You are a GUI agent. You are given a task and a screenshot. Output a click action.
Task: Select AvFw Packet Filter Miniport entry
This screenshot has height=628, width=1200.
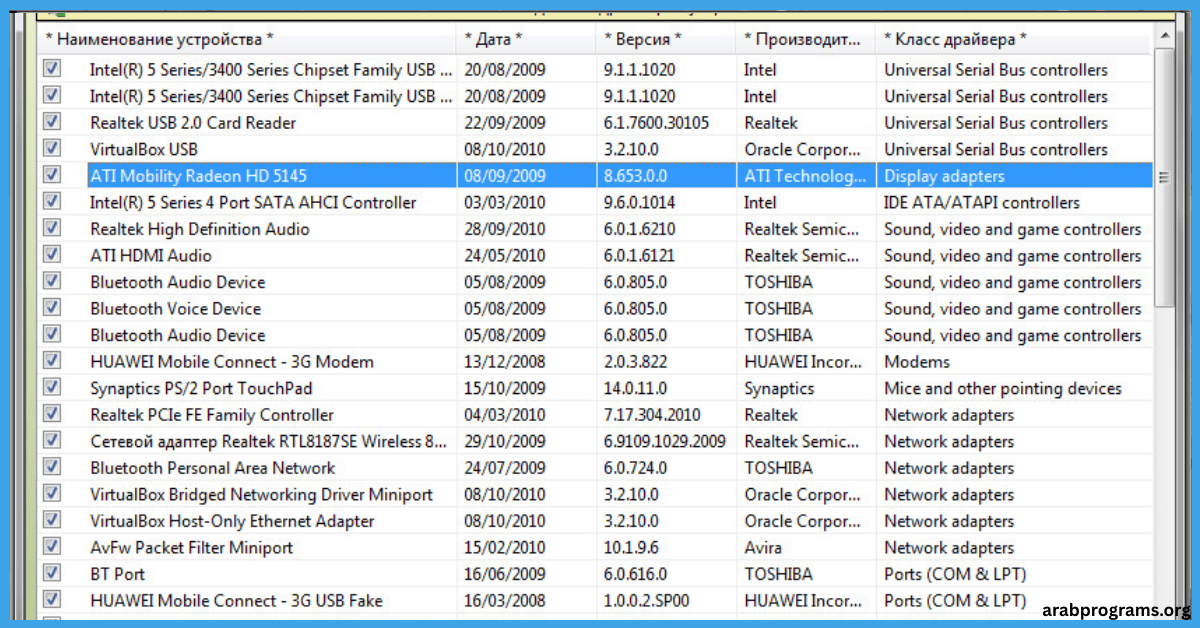(x=192, y=547)
